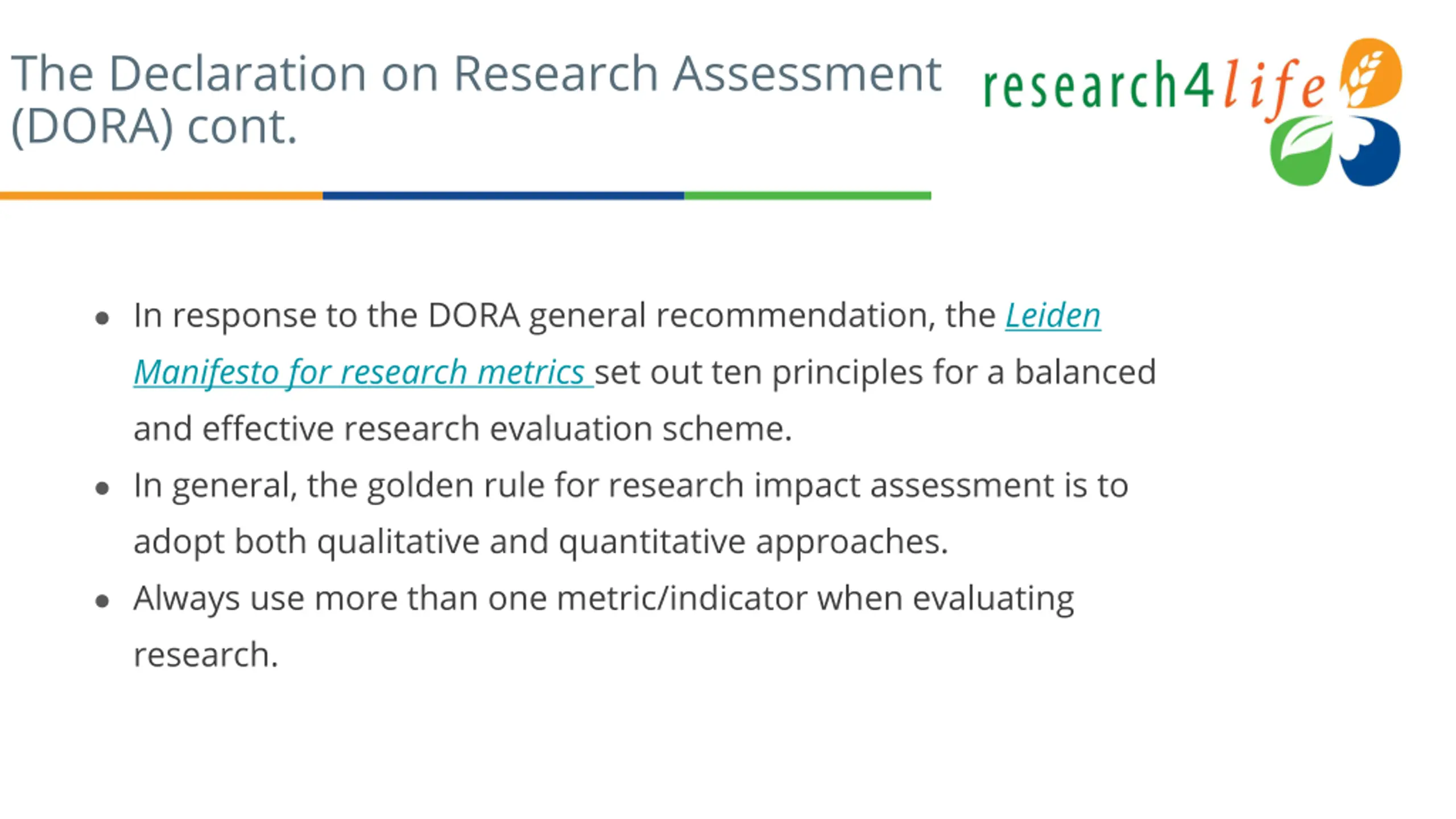Screen dimensions: 1456x819
Task: Click the 'Declaration on Research Assessment' title line
Action: click(476, 73)
